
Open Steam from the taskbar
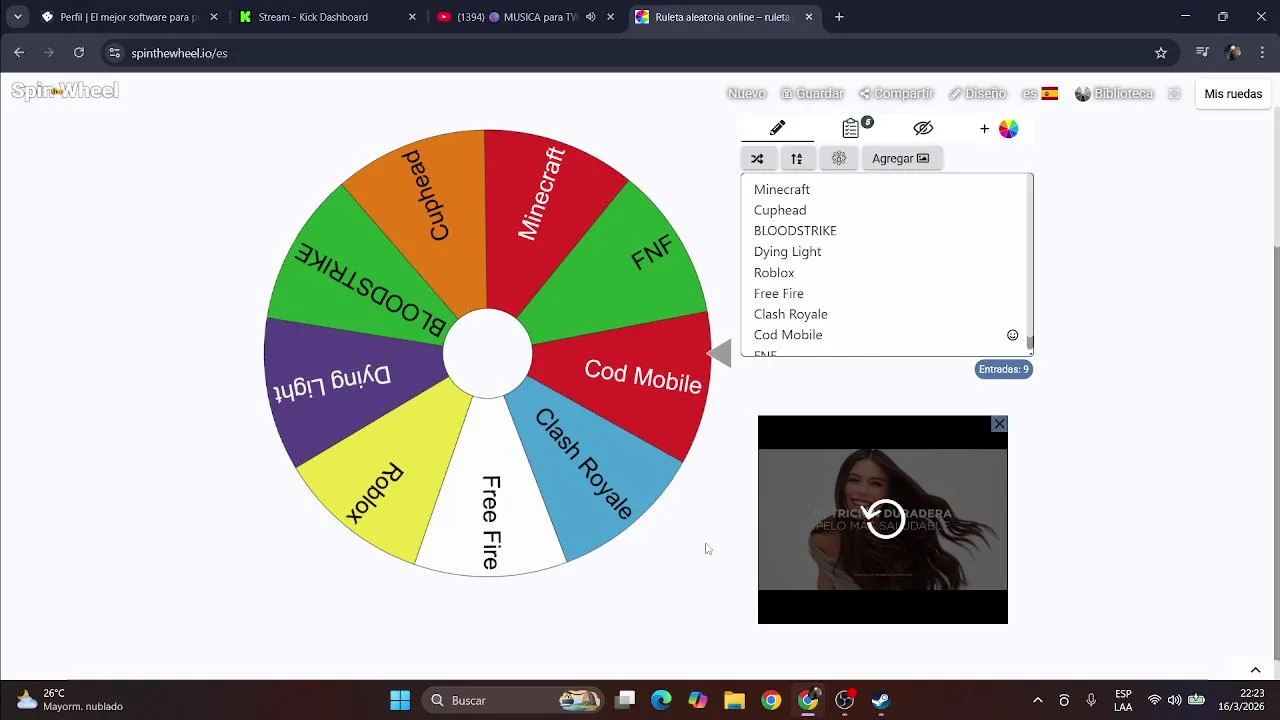point(881,700)
